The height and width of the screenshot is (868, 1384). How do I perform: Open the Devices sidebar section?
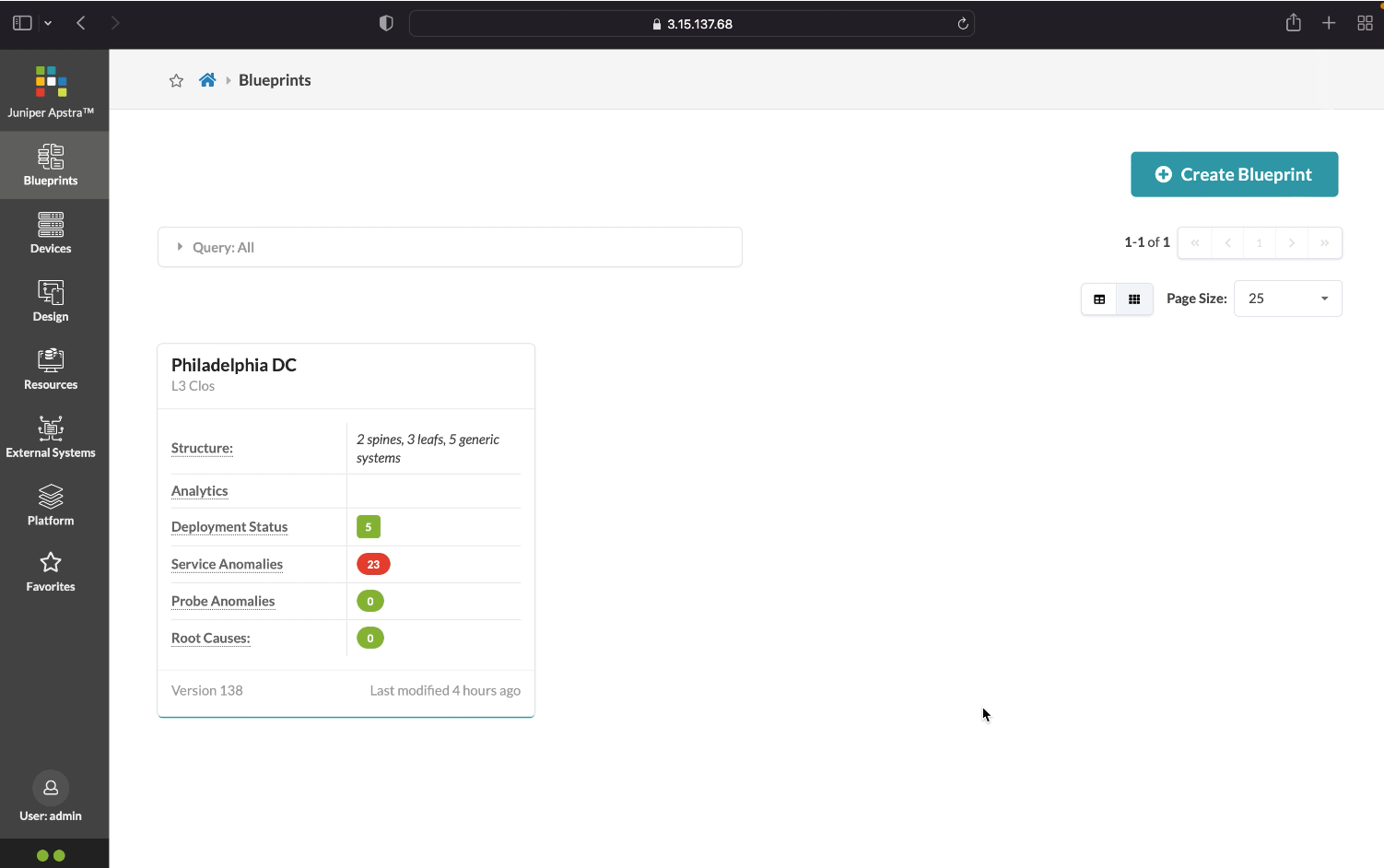51,233
